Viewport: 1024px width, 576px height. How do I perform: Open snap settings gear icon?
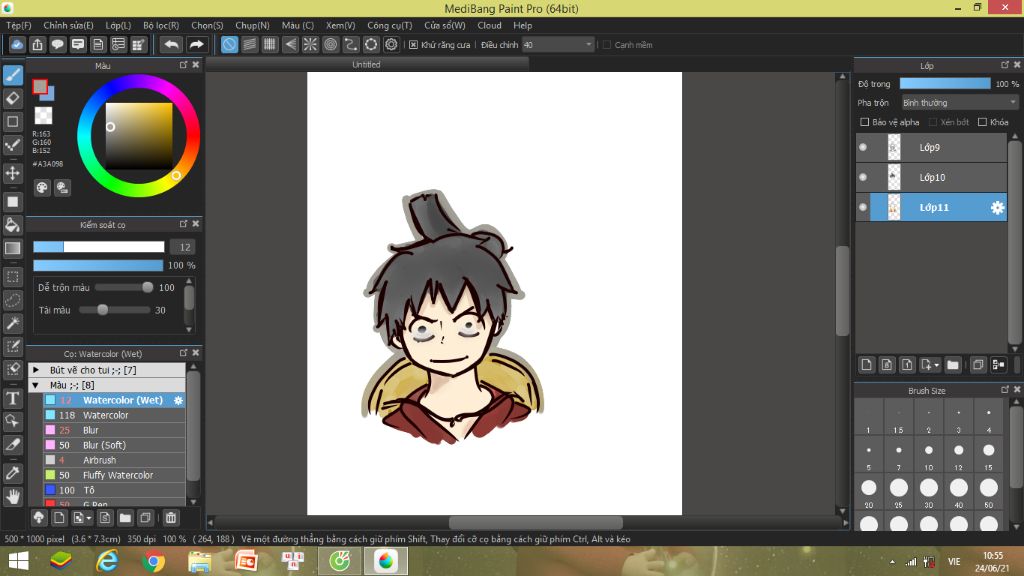391,44
